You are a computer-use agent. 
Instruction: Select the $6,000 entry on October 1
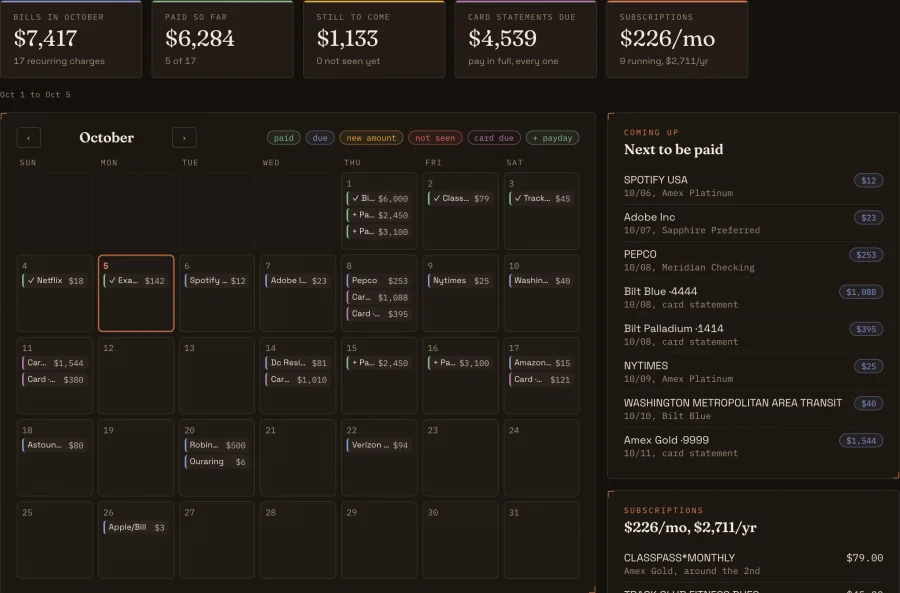[379, 199]
